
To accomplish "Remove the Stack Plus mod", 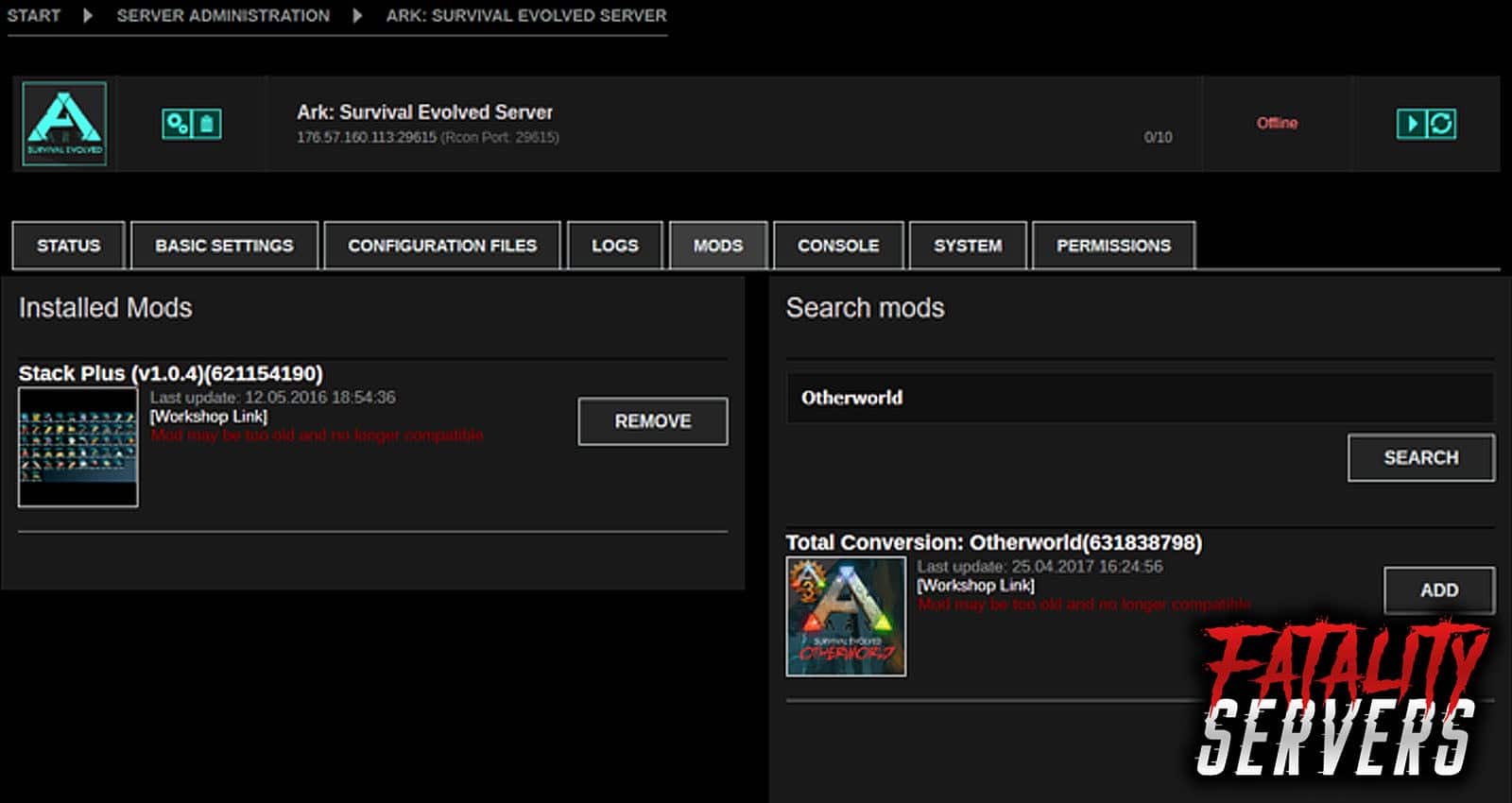I will (x=653, y=421).
